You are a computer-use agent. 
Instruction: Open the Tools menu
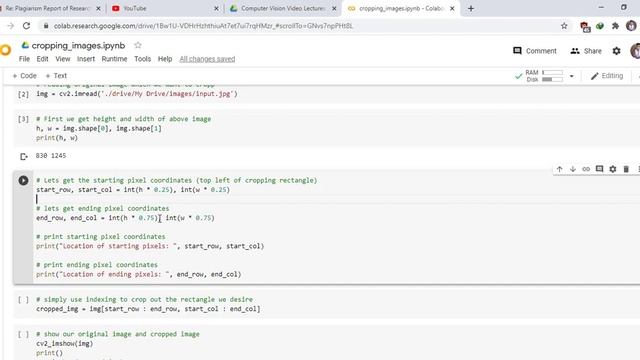pos(142,59)
